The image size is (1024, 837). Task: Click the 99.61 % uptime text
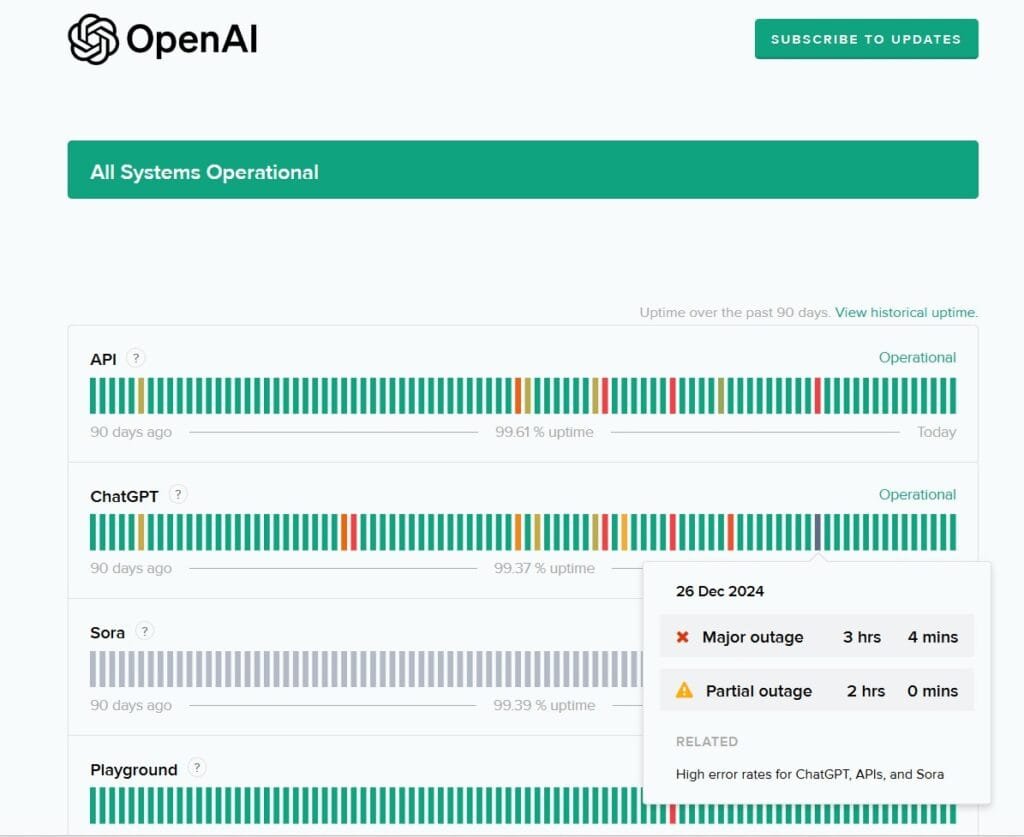pos(544,432)
